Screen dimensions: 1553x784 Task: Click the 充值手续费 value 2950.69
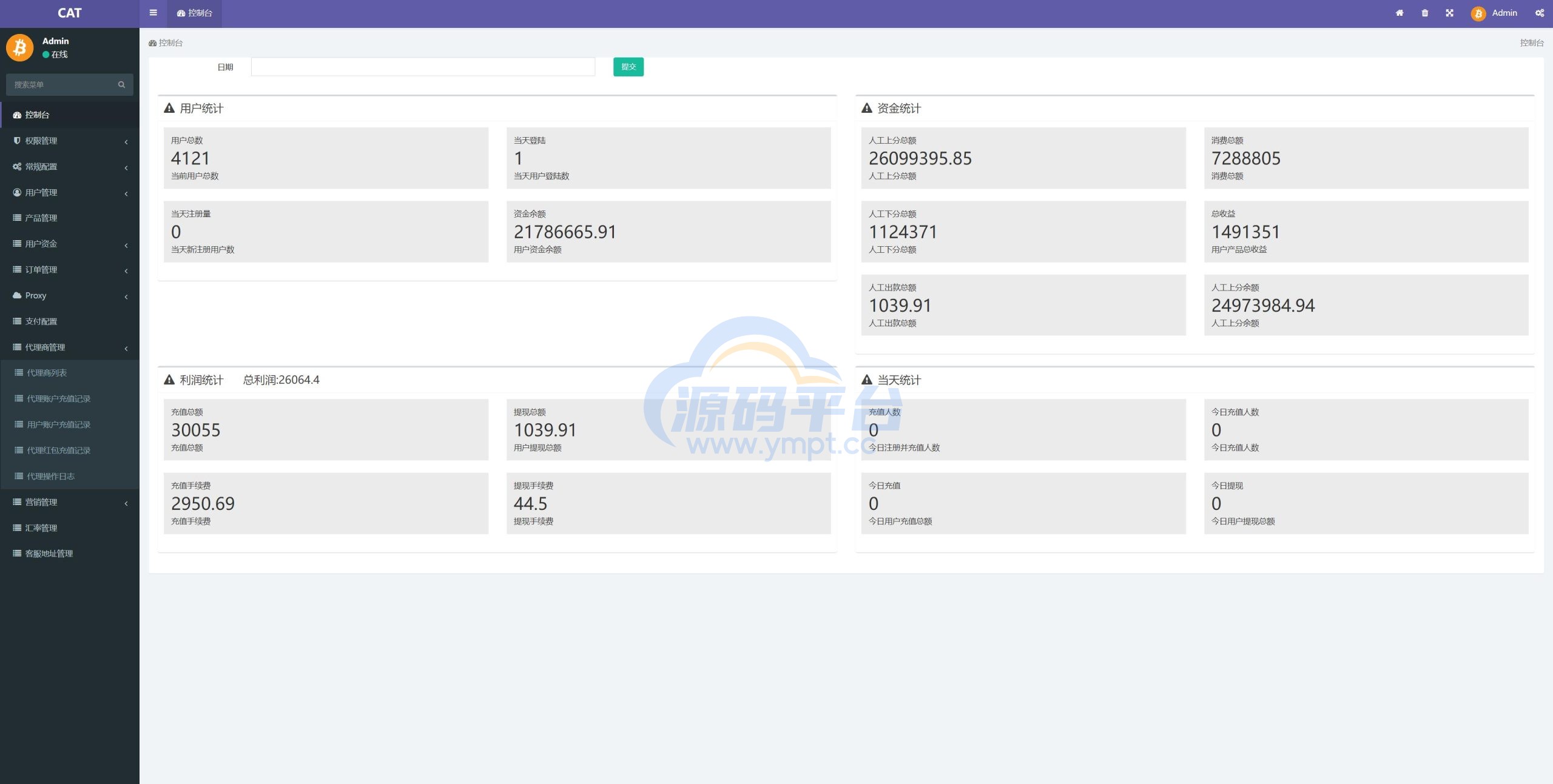pyautogui.click(x=203, y=504)
